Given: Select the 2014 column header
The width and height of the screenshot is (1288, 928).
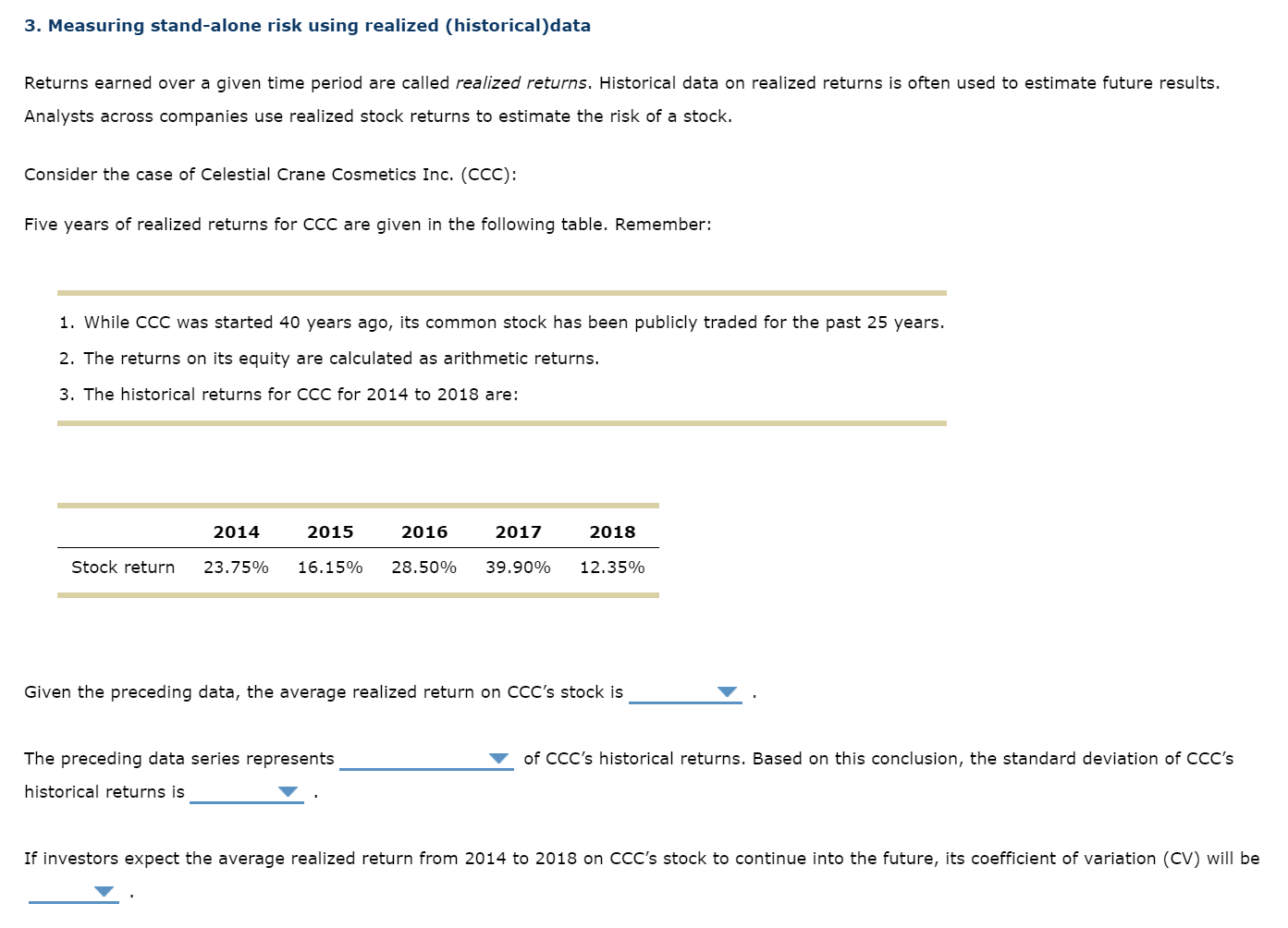Looking at the screenshot, I should tap(237, 531).
